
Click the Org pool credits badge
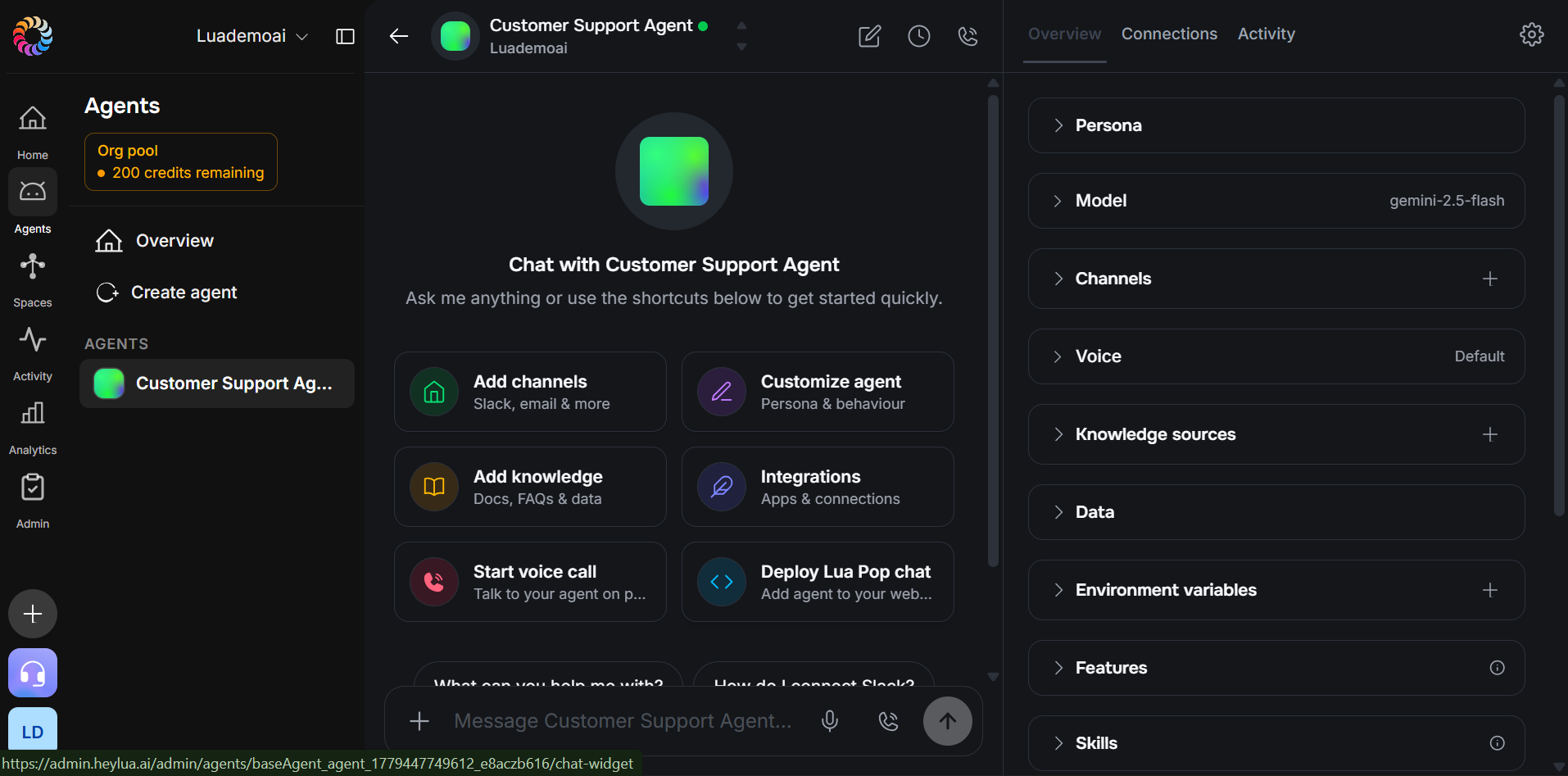[181, 162]
